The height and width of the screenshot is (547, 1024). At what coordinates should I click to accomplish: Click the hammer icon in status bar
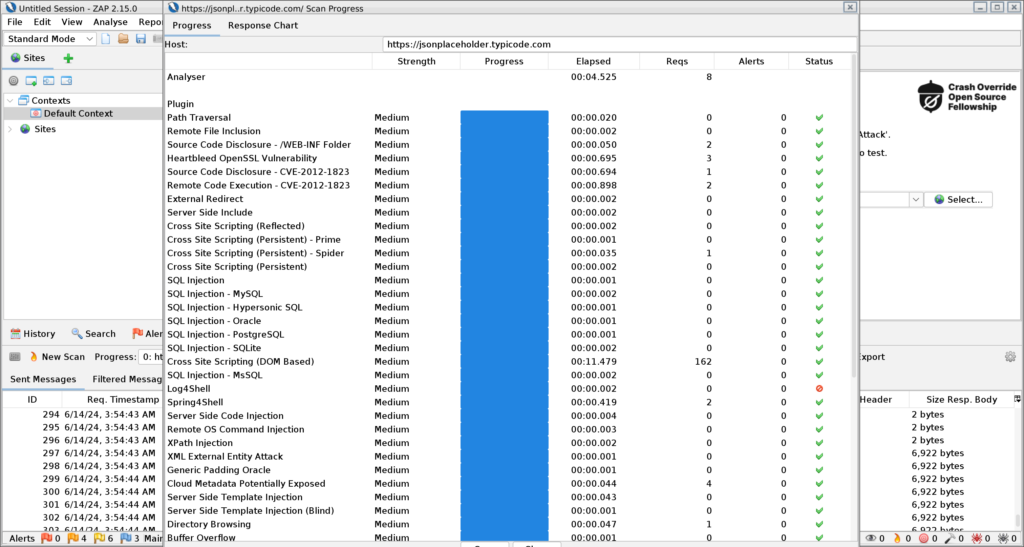(950, 539)
